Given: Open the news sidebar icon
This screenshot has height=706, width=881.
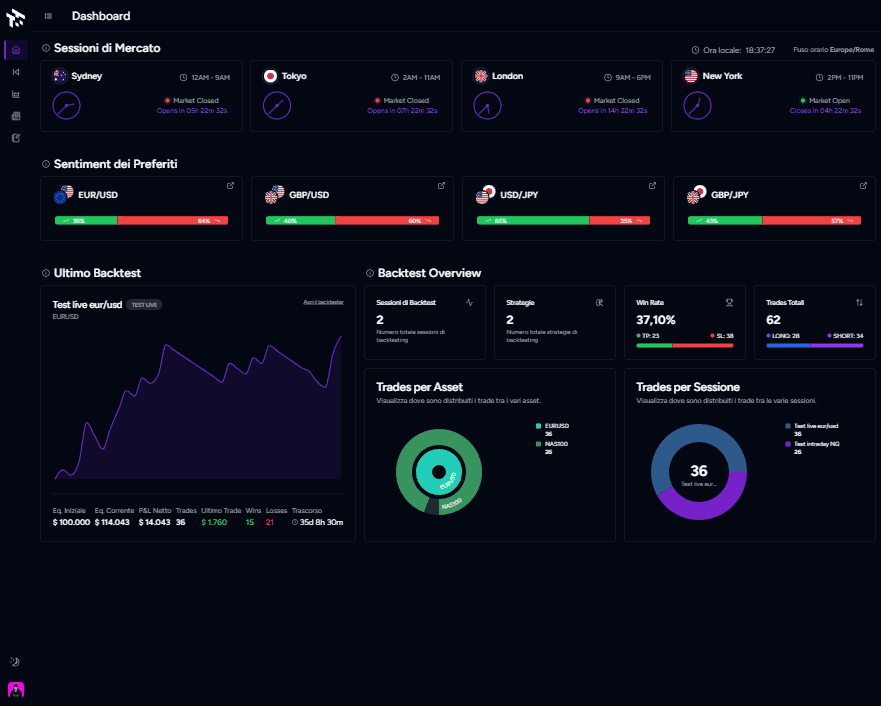Looking at the screenshot, I should point(16,116).
